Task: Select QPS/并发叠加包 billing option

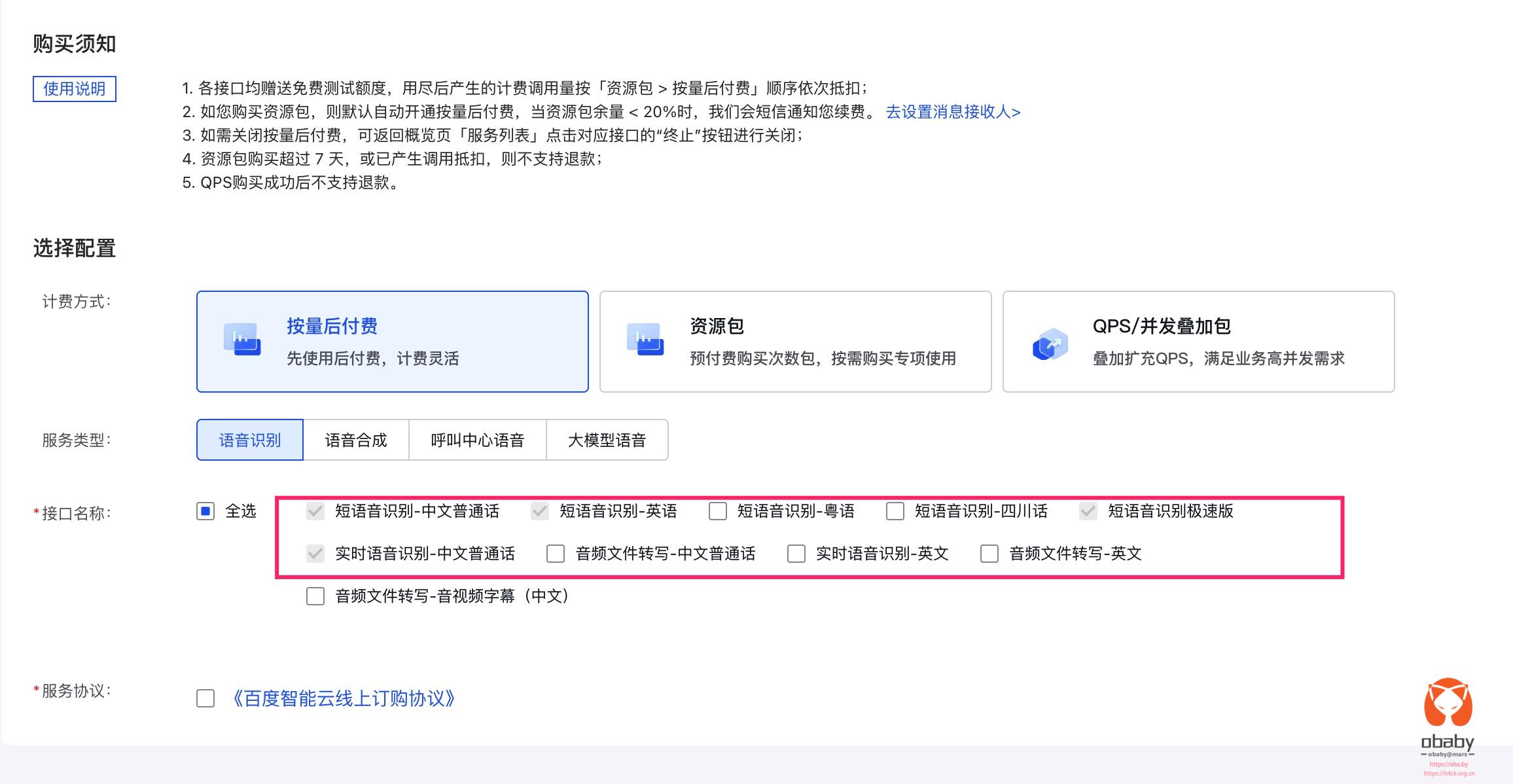Action: (x=1198, y=342)
